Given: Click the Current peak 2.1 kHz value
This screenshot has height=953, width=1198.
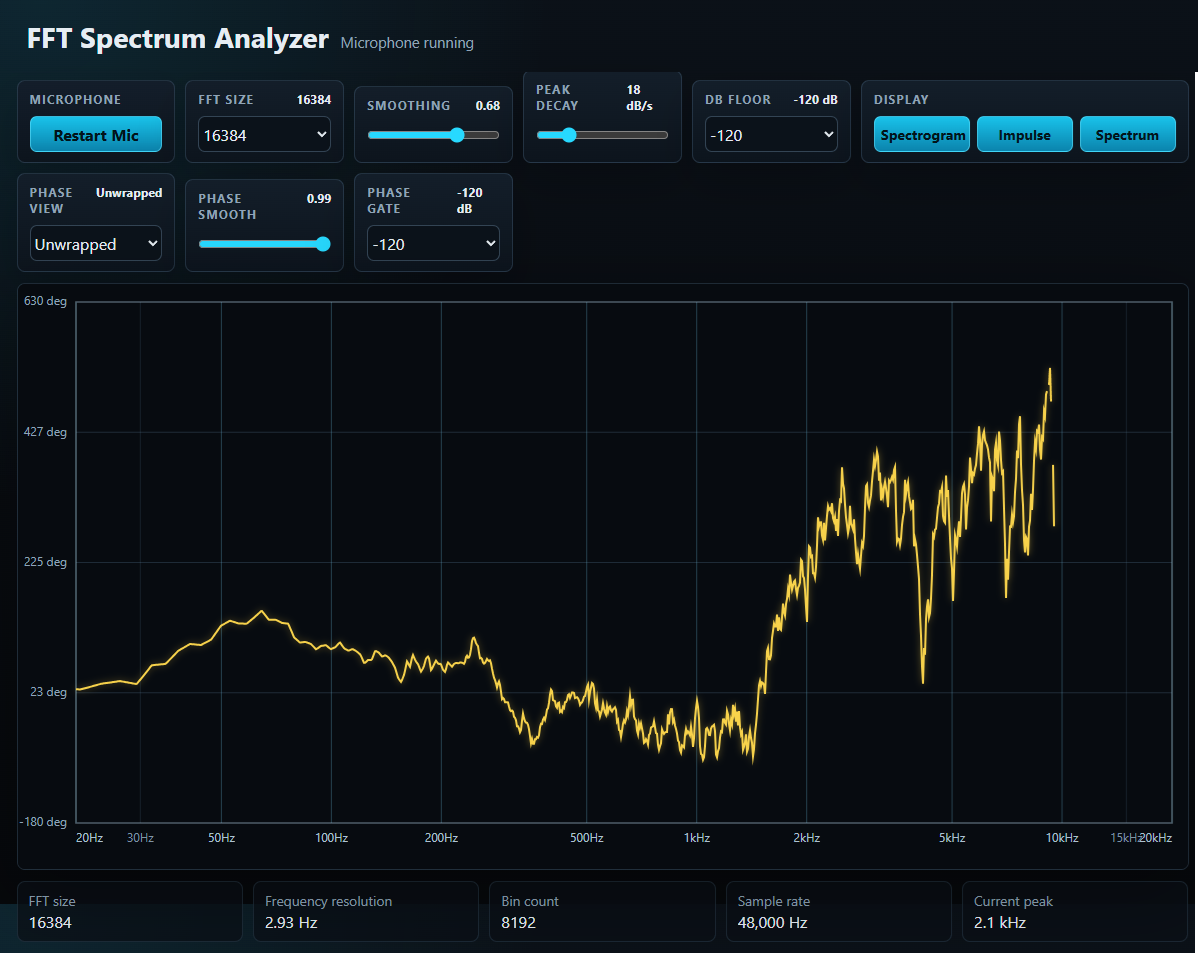Looking at the screenshot, I should click(x=999, y=922).
